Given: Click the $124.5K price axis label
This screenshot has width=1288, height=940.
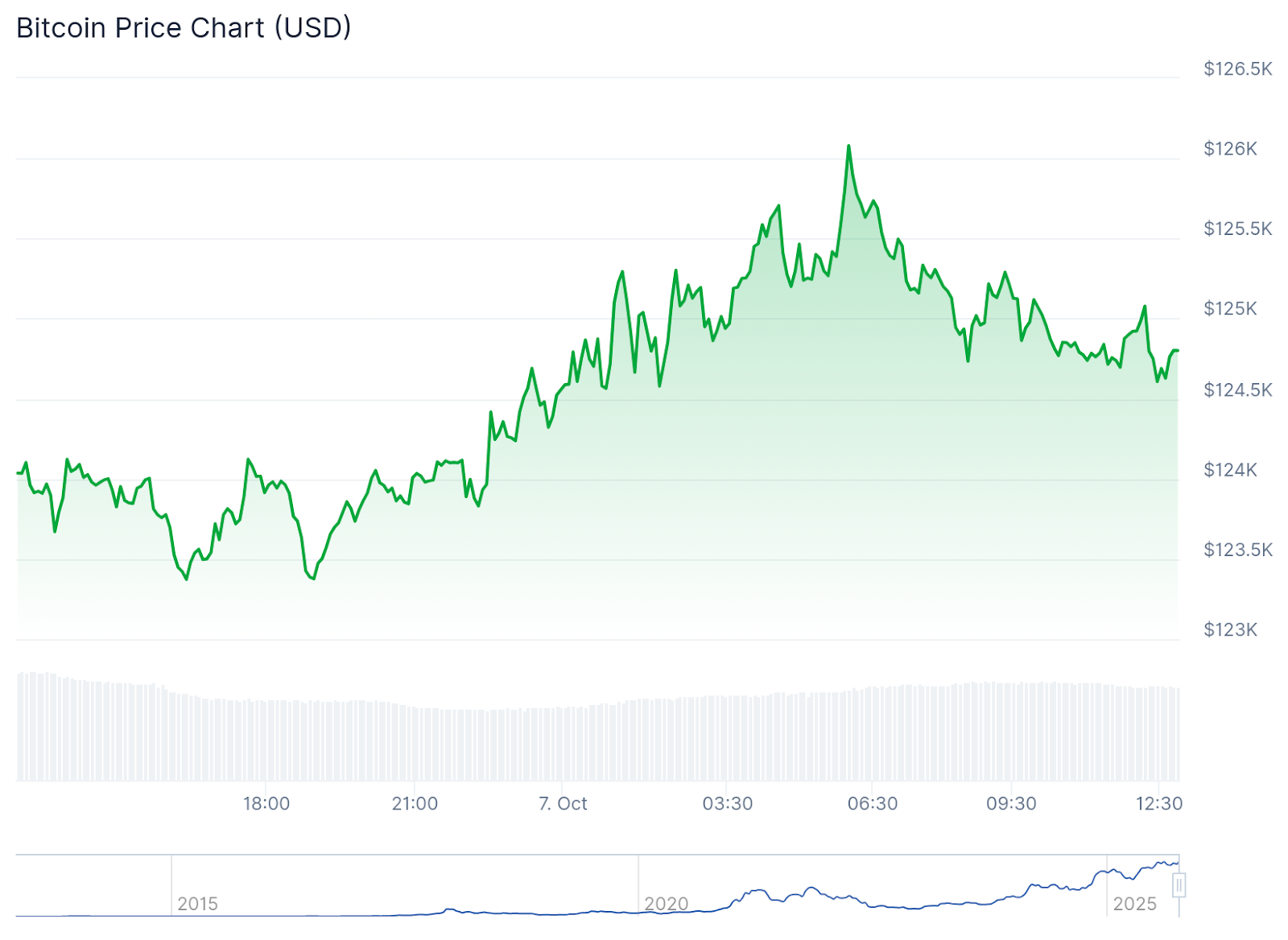Looking at the screenshot, I should pyautogui.click(x=1237, y=390).
